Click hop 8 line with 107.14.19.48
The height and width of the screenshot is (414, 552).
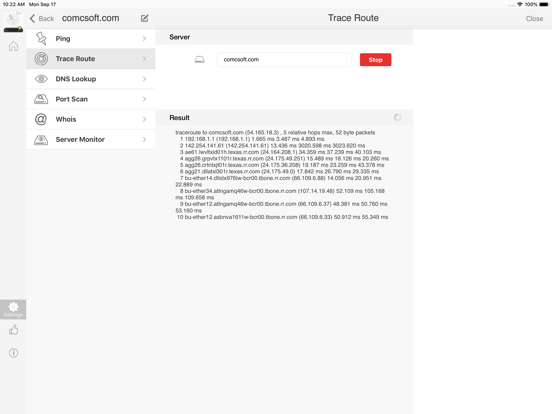[280, 194]
